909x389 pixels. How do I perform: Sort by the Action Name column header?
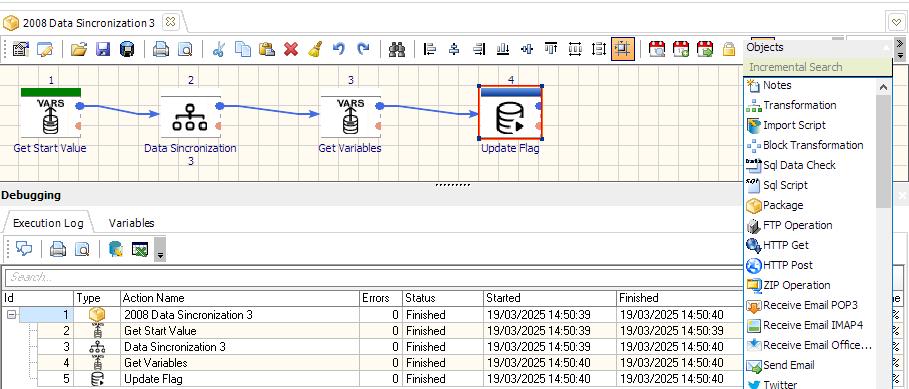(x=240, y=298)
